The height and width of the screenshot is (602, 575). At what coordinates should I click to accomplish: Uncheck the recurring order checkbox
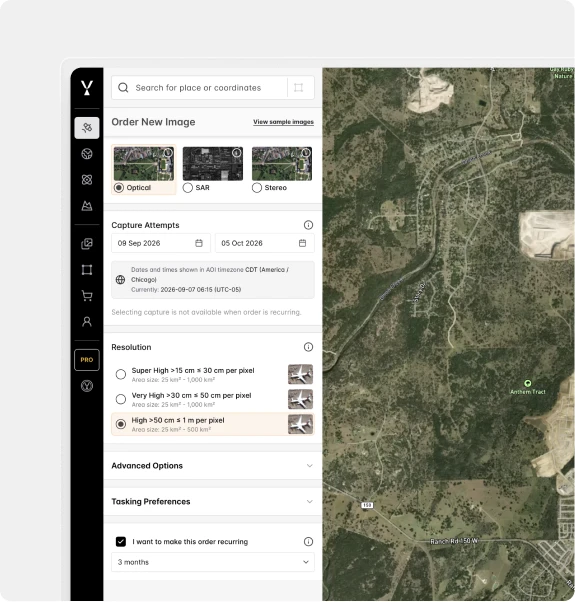pos(121,542)
